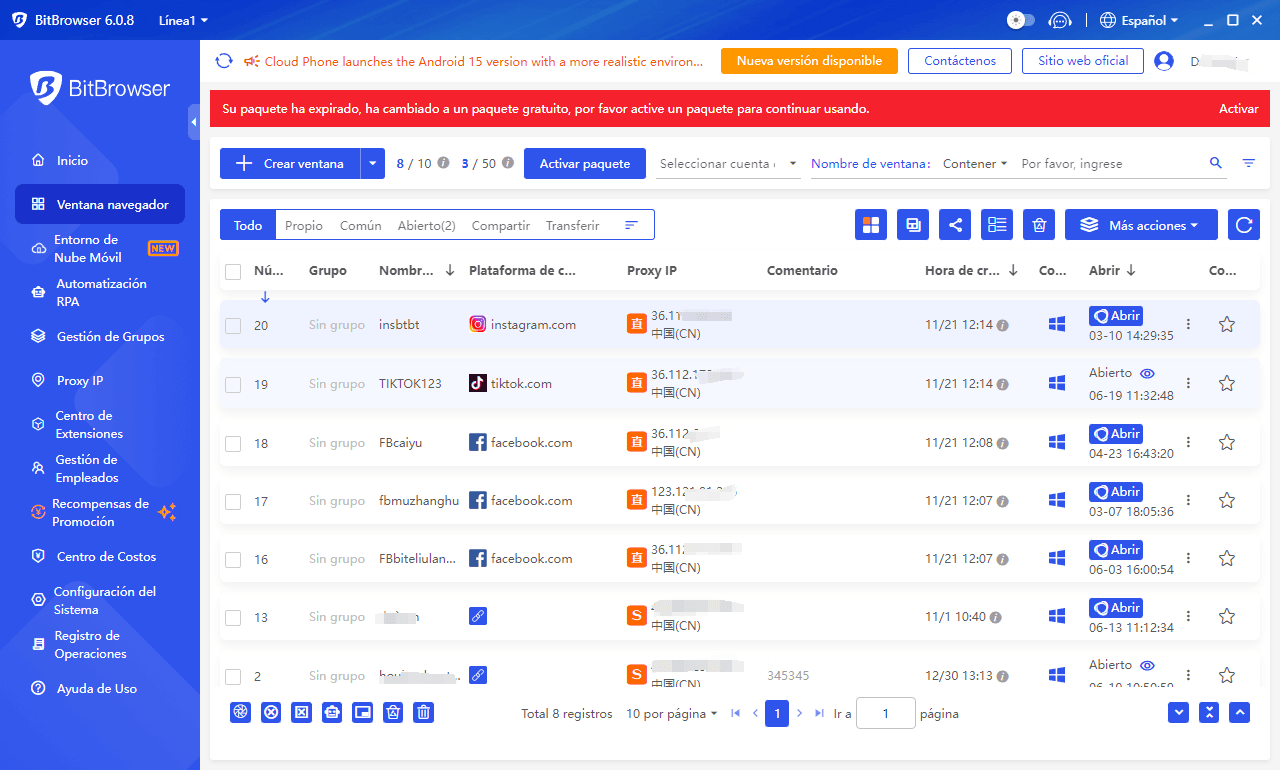Expand the Crear ventana dropdown arrow
Screen dimensions: 1280x770
click(372, 163)
